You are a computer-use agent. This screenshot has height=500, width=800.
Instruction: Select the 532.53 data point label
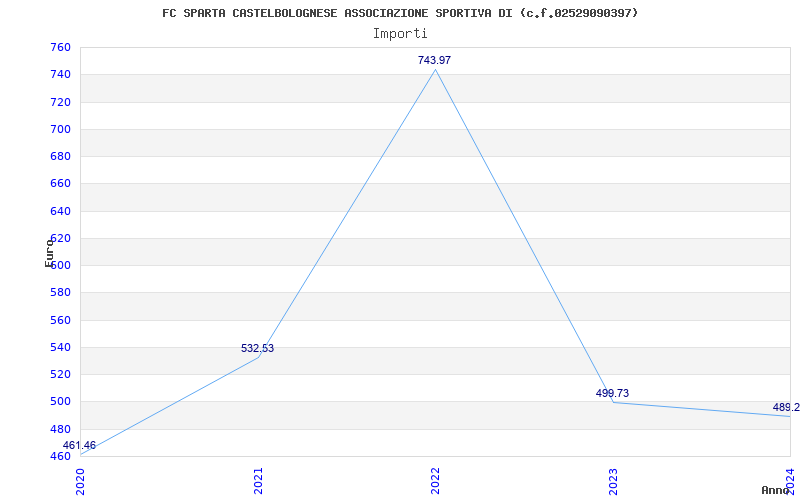(x=257, y=348)
